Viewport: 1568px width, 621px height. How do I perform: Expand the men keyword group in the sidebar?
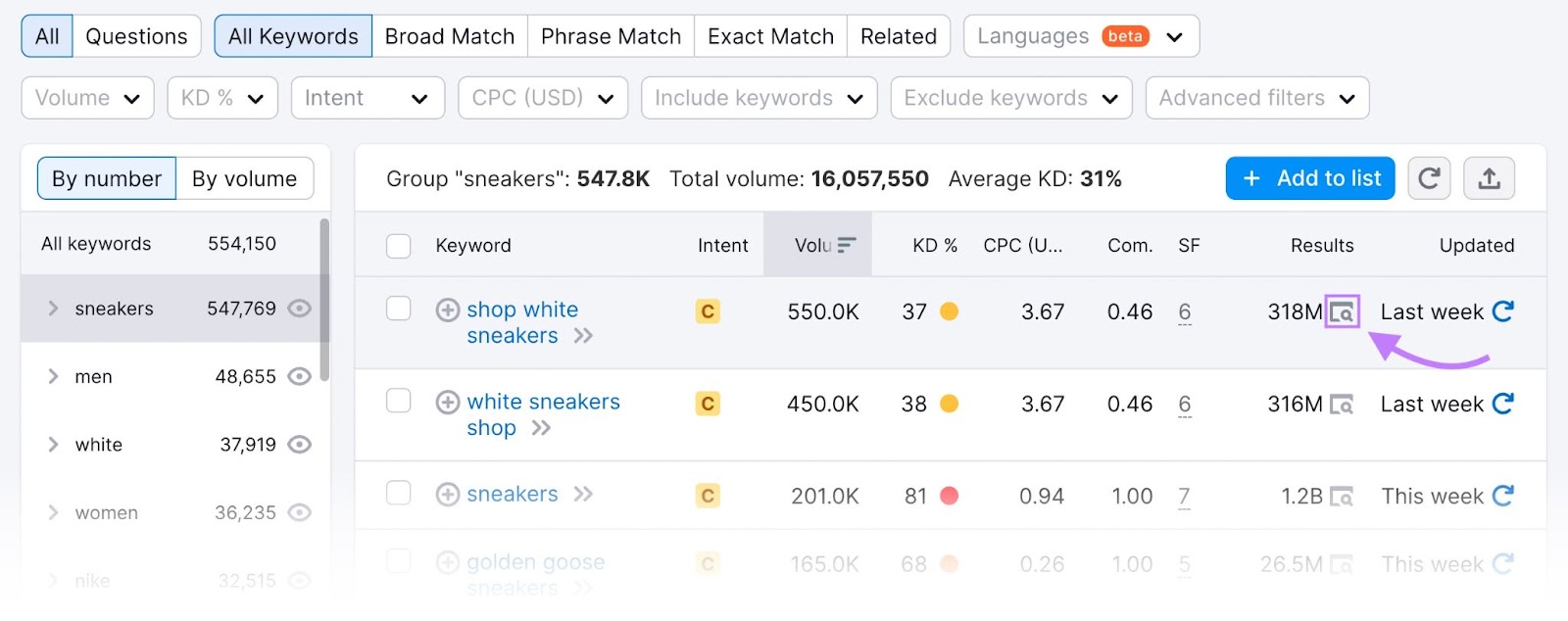tap(53, 376)
